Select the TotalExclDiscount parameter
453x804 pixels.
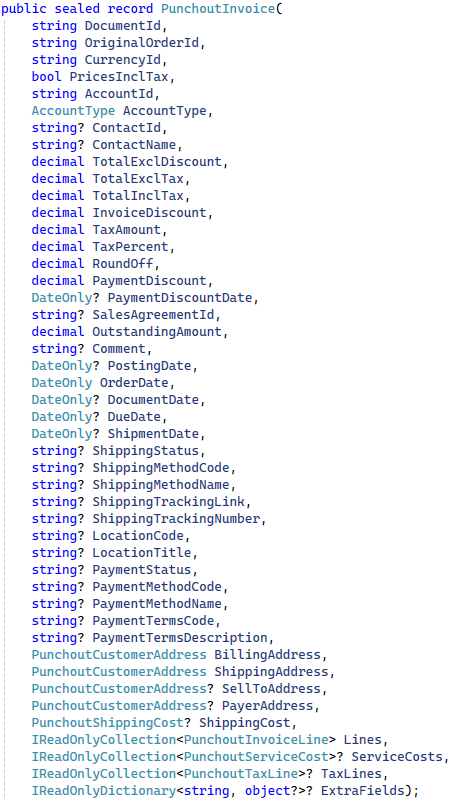[157, 162]
